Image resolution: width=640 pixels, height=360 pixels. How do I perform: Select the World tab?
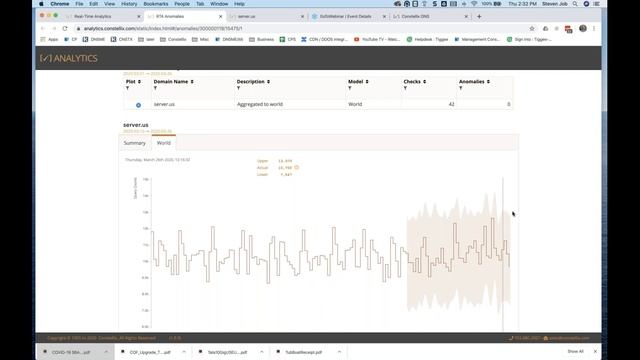click(164, 143)
